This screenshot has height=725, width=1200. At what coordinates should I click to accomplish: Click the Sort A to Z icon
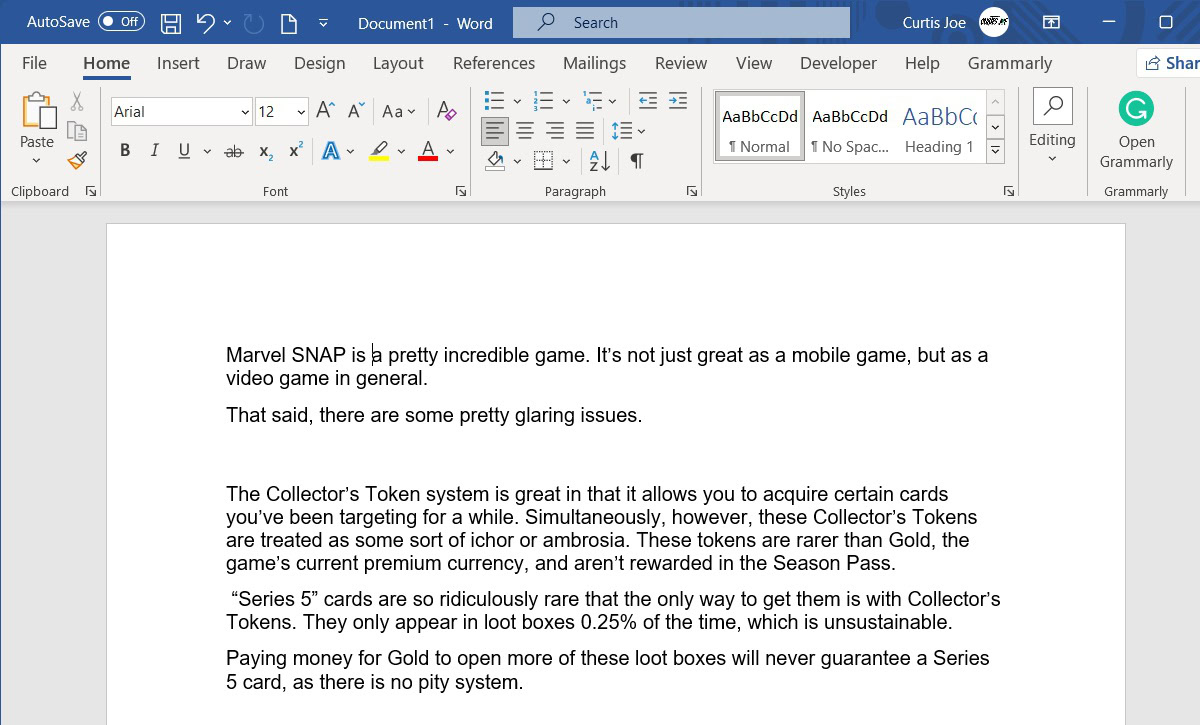(x=600, y=161)
